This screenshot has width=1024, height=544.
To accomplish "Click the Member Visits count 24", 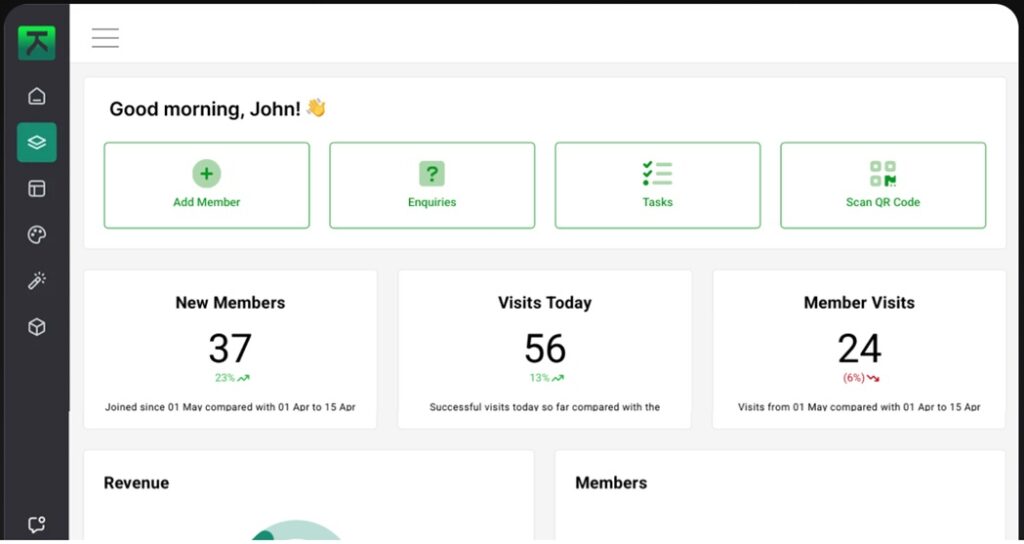I will click(859, 349).
